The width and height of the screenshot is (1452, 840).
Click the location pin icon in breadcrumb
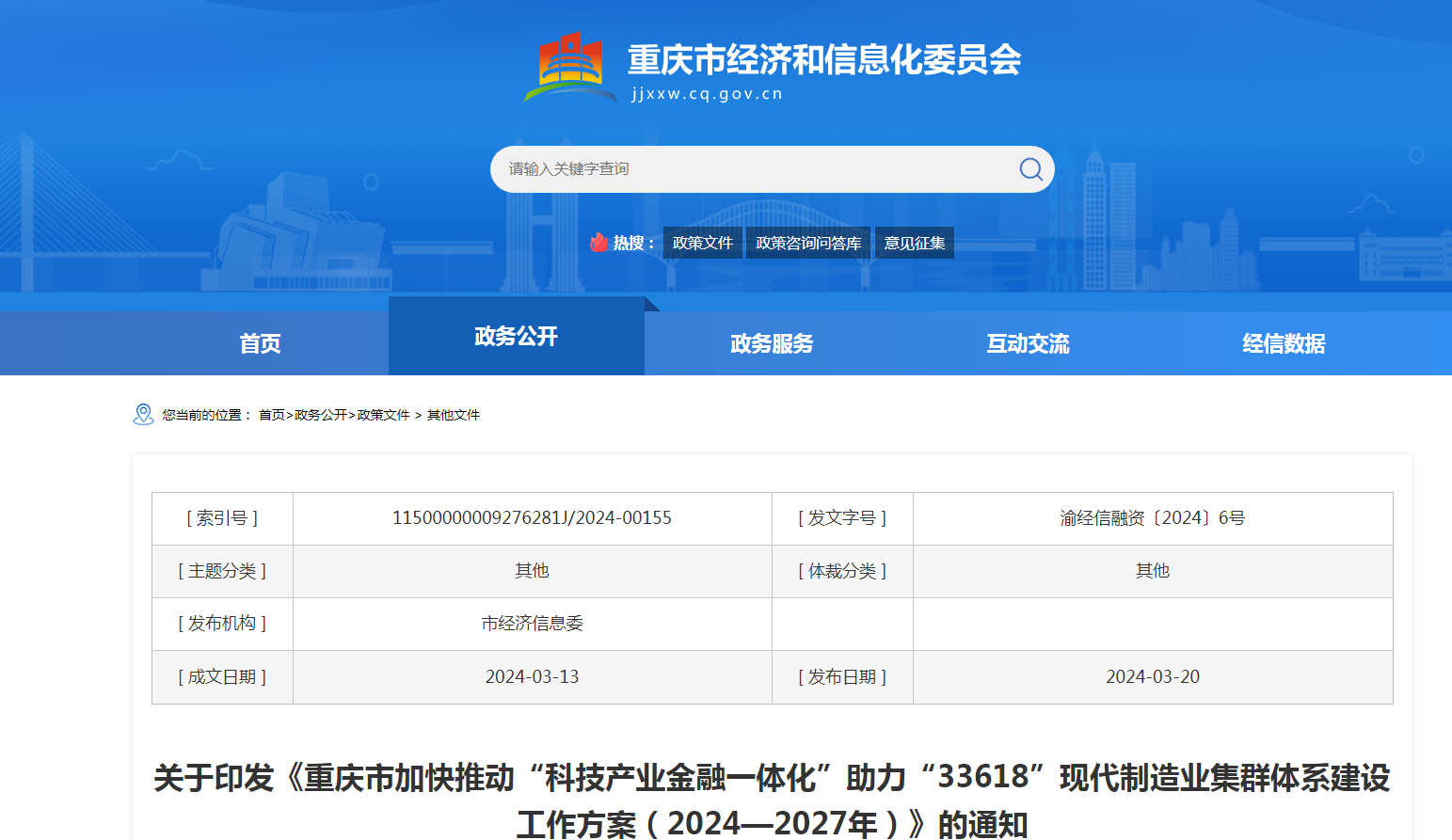144,414
